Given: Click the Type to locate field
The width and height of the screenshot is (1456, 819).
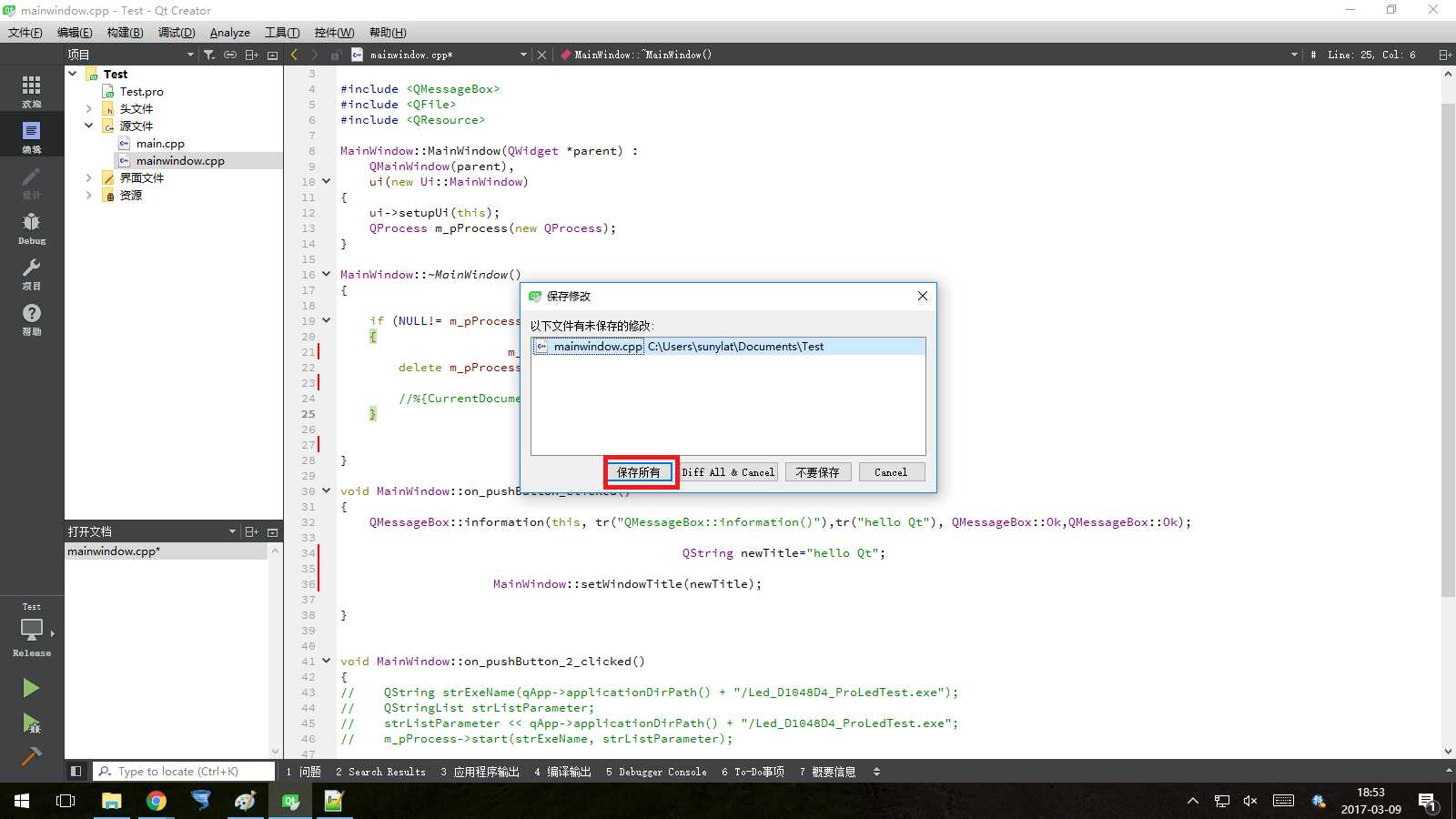Looking at the screenshot, I should click(184, 772).
